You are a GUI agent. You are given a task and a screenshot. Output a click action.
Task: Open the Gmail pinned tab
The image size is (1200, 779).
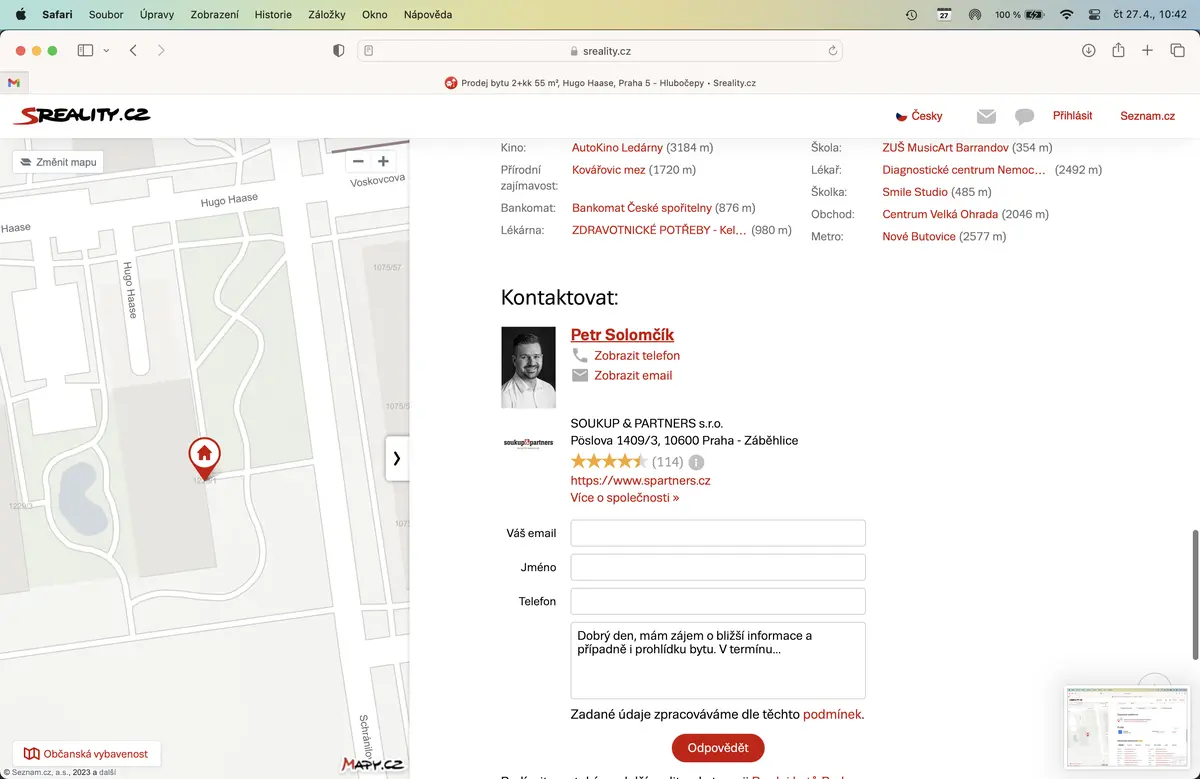14,83
